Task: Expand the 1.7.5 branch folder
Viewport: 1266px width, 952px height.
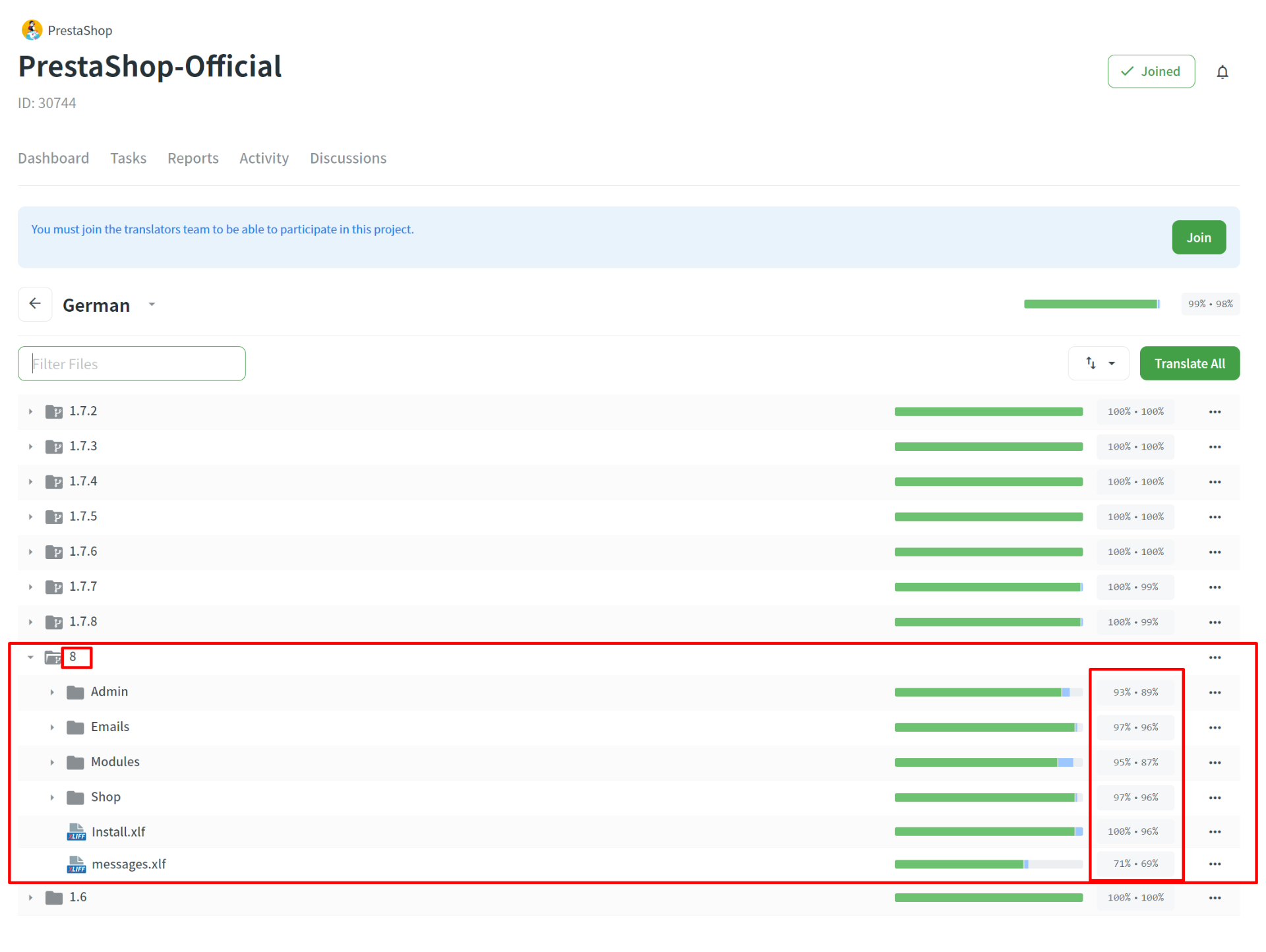Action: (x=30, y=517)
